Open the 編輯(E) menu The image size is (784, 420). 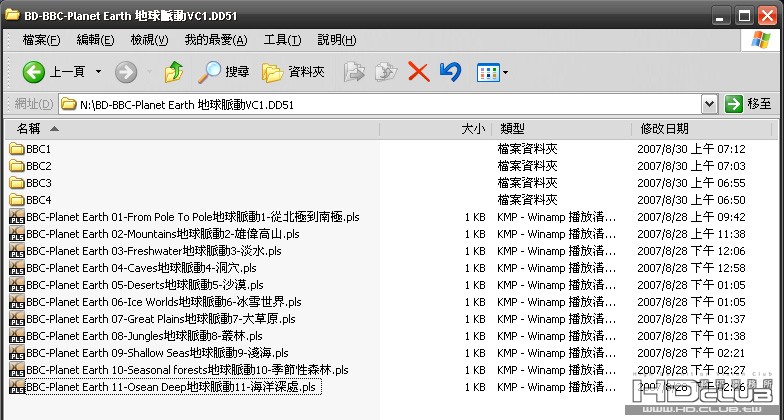point(96,40)
